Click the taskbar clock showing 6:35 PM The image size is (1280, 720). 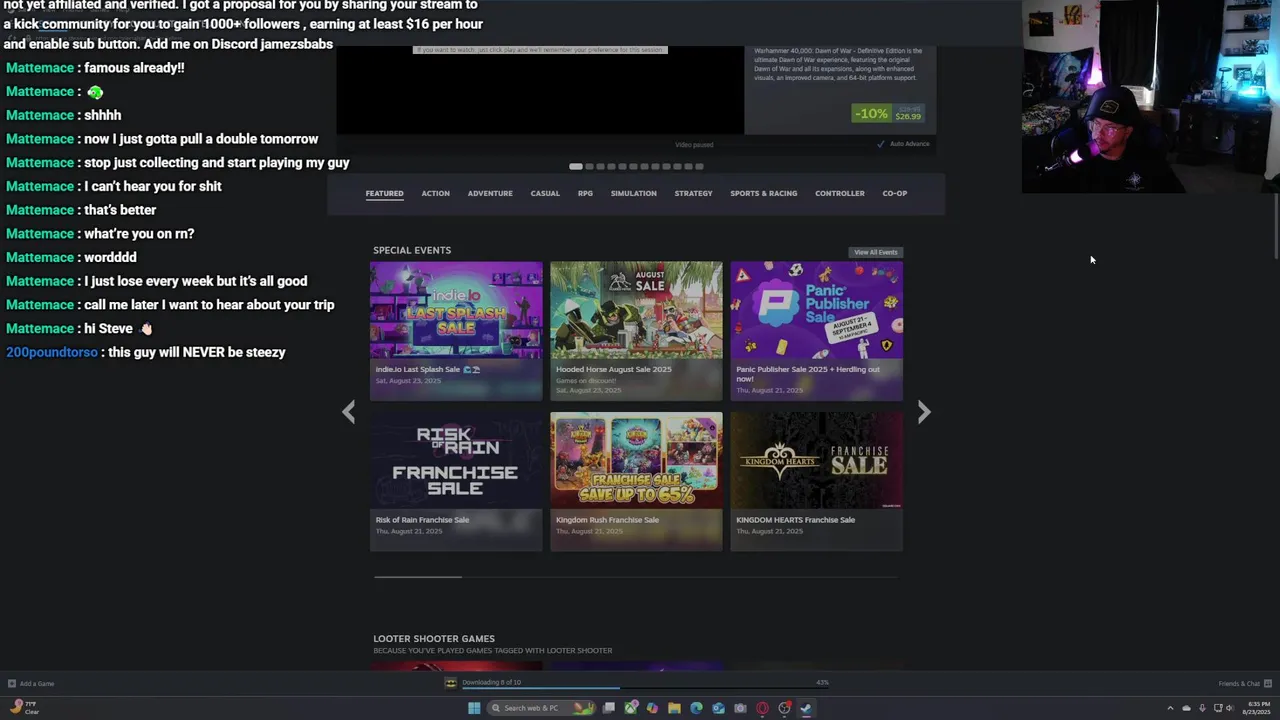click(1257, 708)
